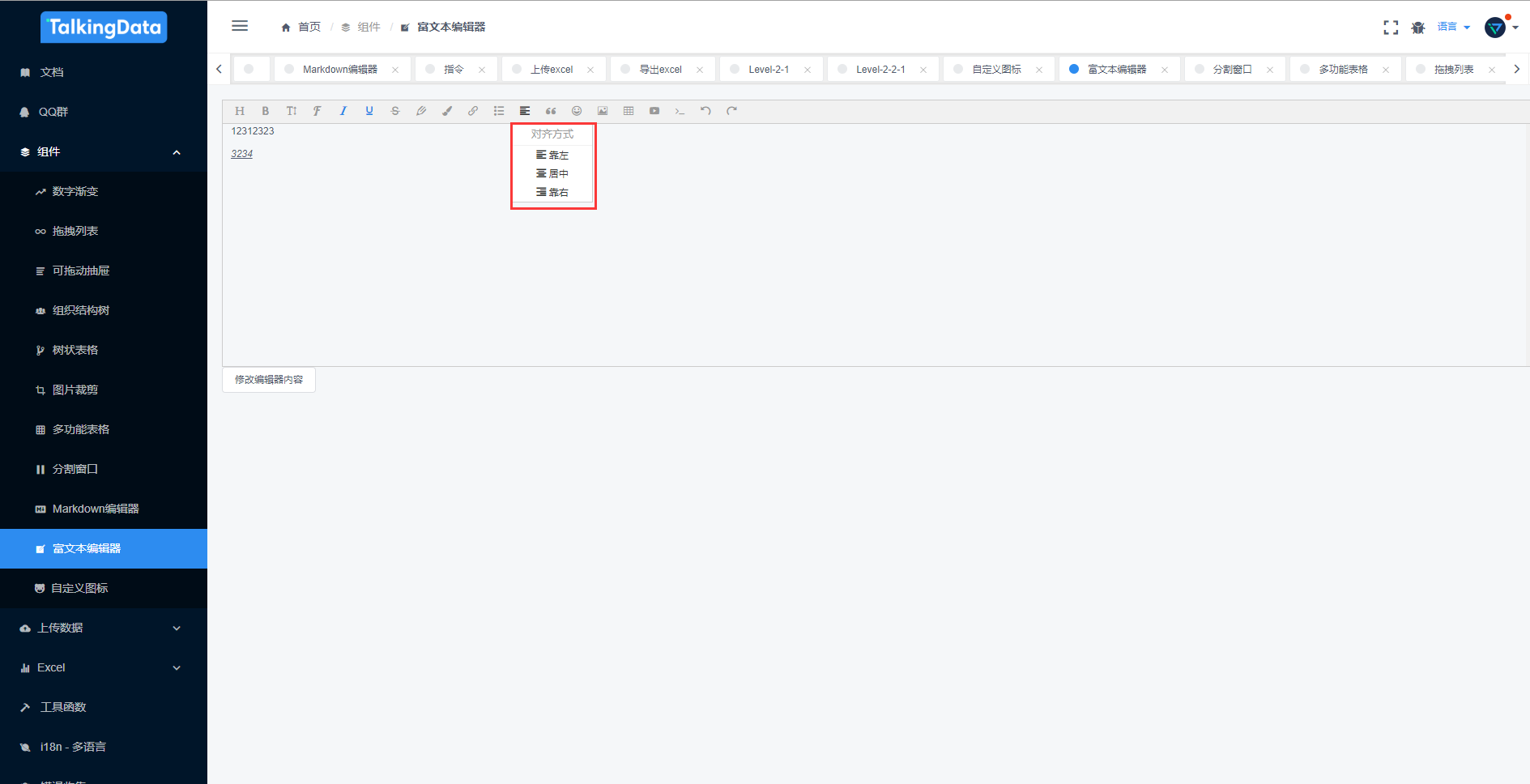Click the TalkingData logo

(104, 28)
